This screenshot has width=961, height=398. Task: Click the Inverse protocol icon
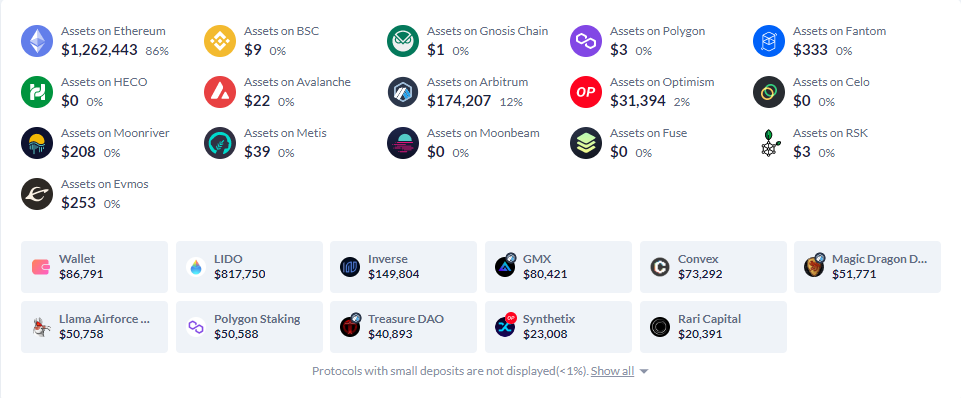tap(350, 267)
